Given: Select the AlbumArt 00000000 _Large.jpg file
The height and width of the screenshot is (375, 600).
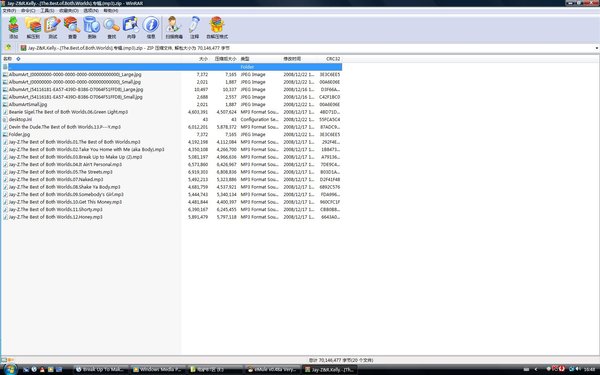Looking at the screenshot, I should [x=75, y=75].
